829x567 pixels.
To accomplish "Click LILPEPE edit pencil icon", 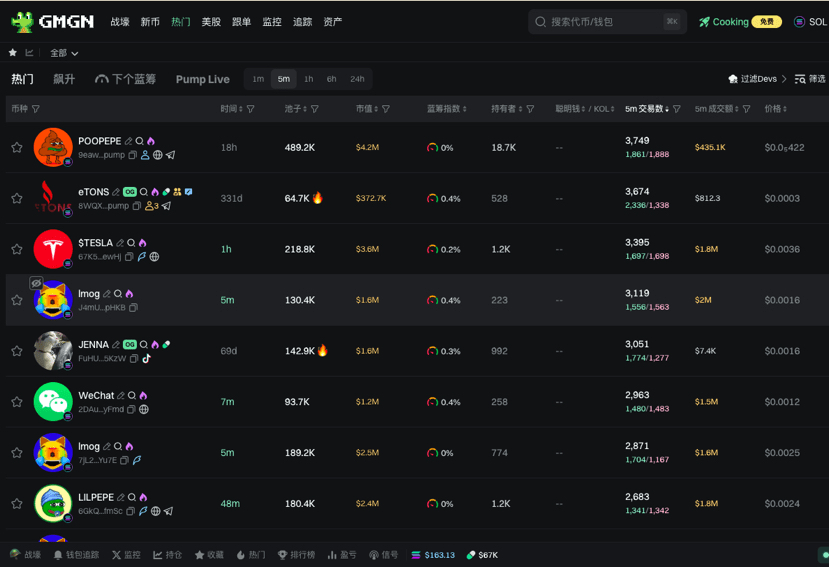I will (121, 497).
